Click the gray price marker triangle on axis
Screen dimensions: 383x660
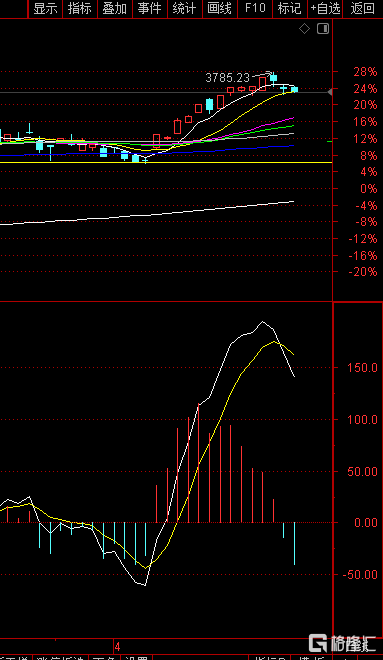pos(330,92)
